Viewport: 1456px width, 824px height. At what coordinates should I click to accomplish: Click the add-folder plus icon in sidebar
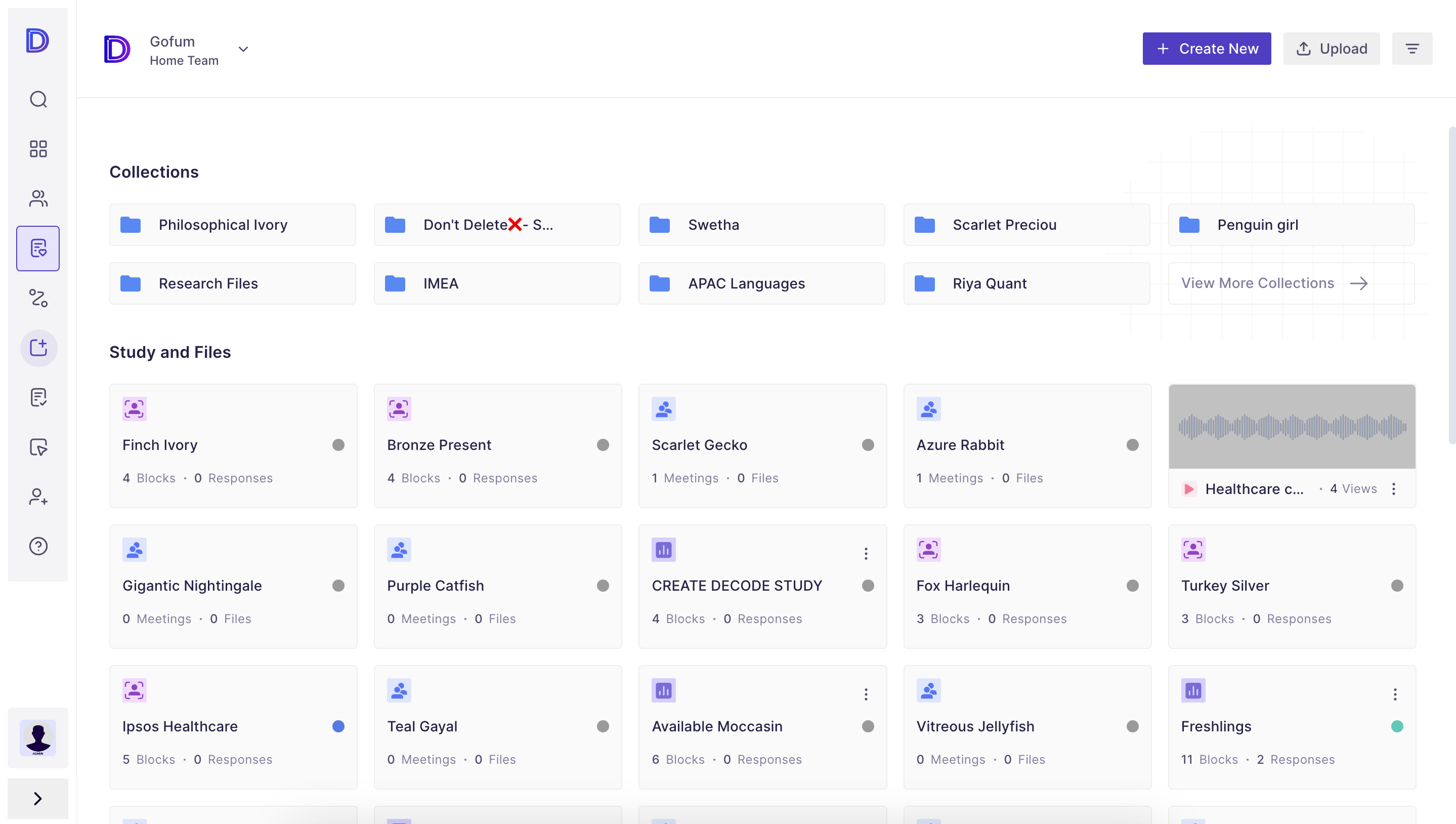(x=38, y=348)
